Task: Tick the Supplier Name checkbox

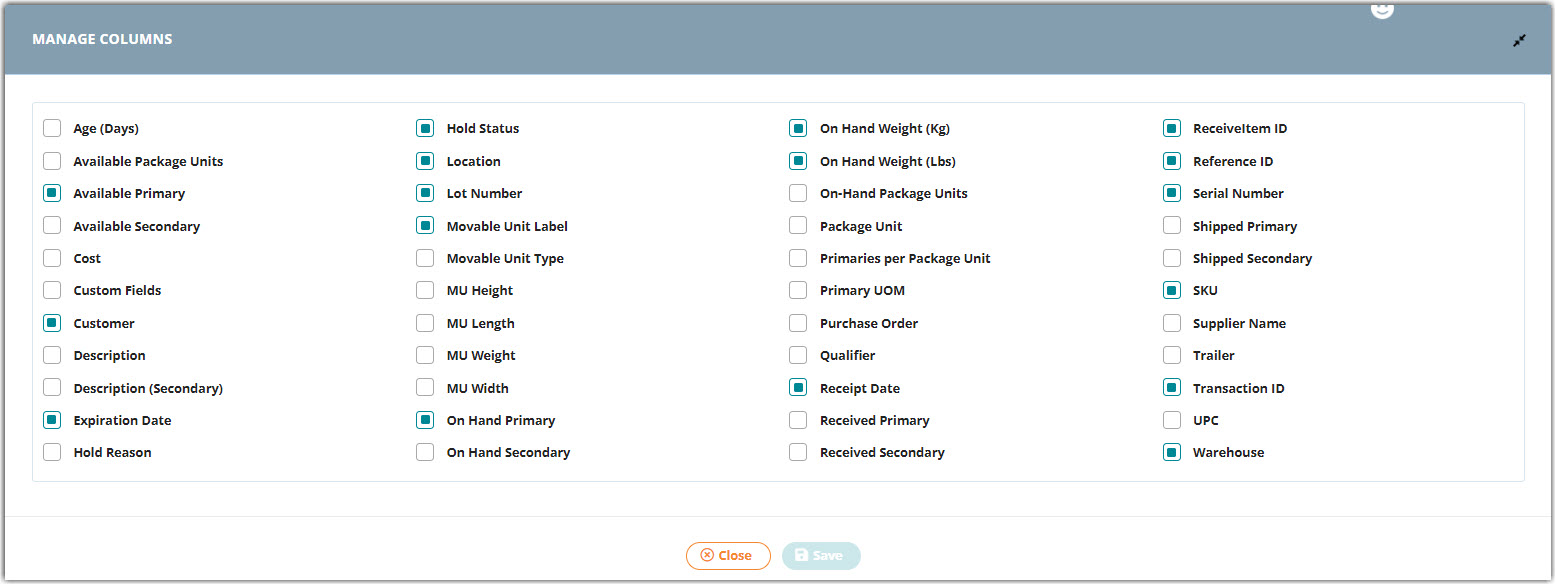Action: tap(1172, 323)
